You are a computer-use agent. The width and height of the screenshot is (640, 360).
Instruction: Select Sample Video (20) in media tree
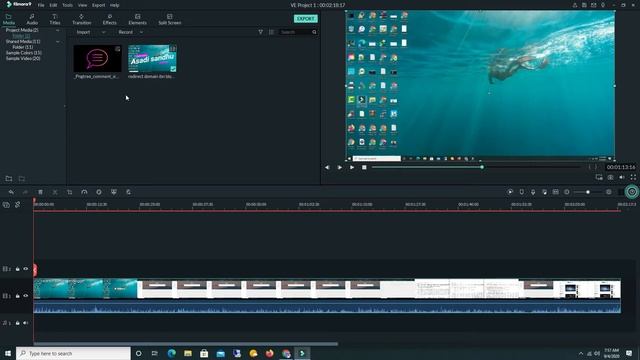23,58
